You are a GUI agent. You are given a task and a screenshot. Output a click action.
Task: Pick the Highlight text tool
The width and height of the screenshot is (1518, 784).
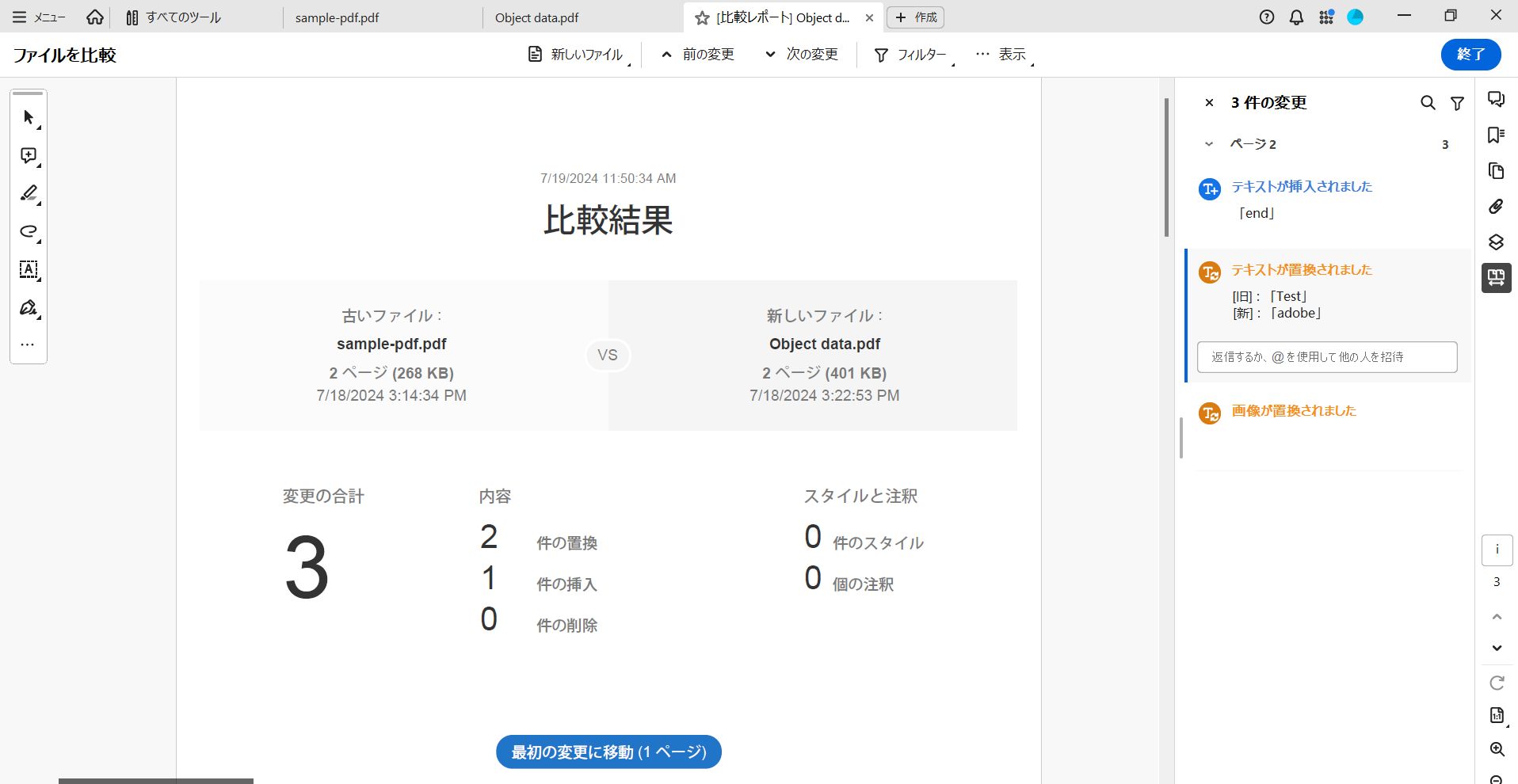point(28,193)
